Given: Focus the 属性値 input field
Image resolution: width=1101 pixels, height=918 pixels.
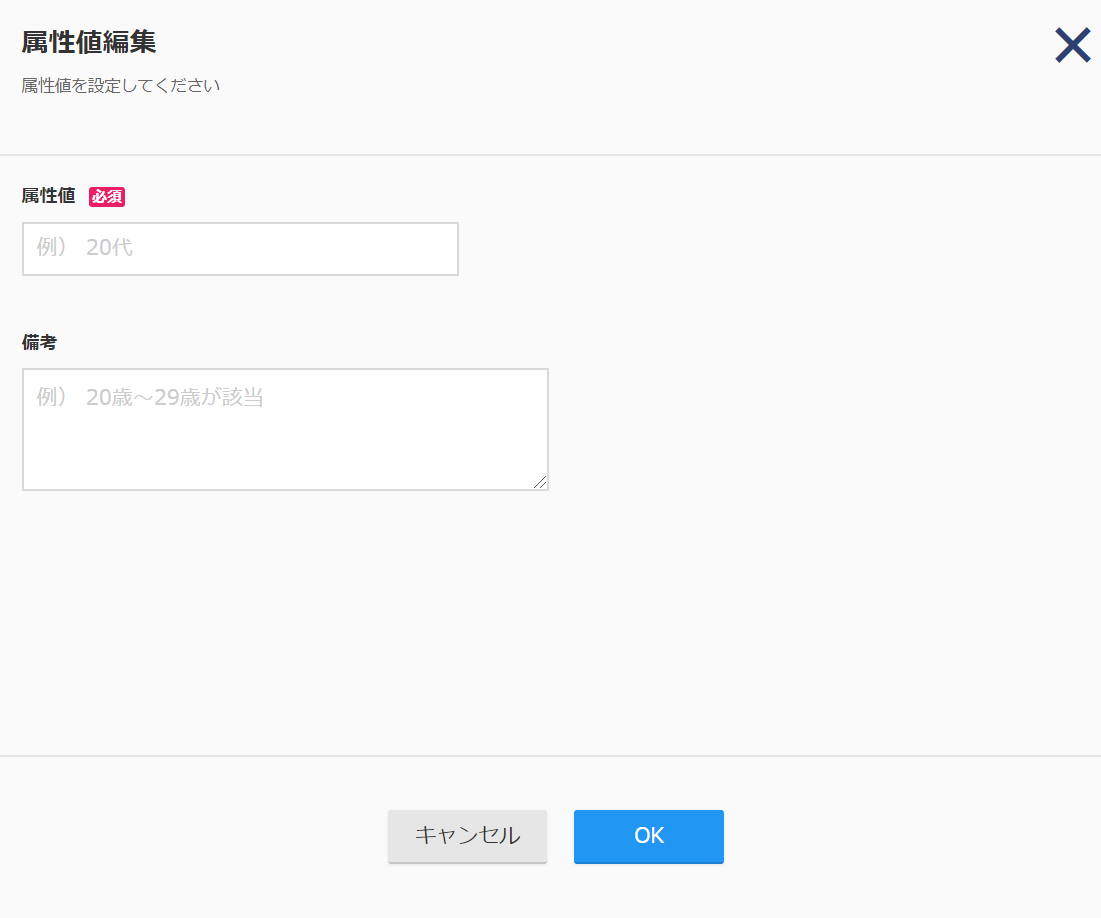Looking at the screenshot, I should (240, 249).
